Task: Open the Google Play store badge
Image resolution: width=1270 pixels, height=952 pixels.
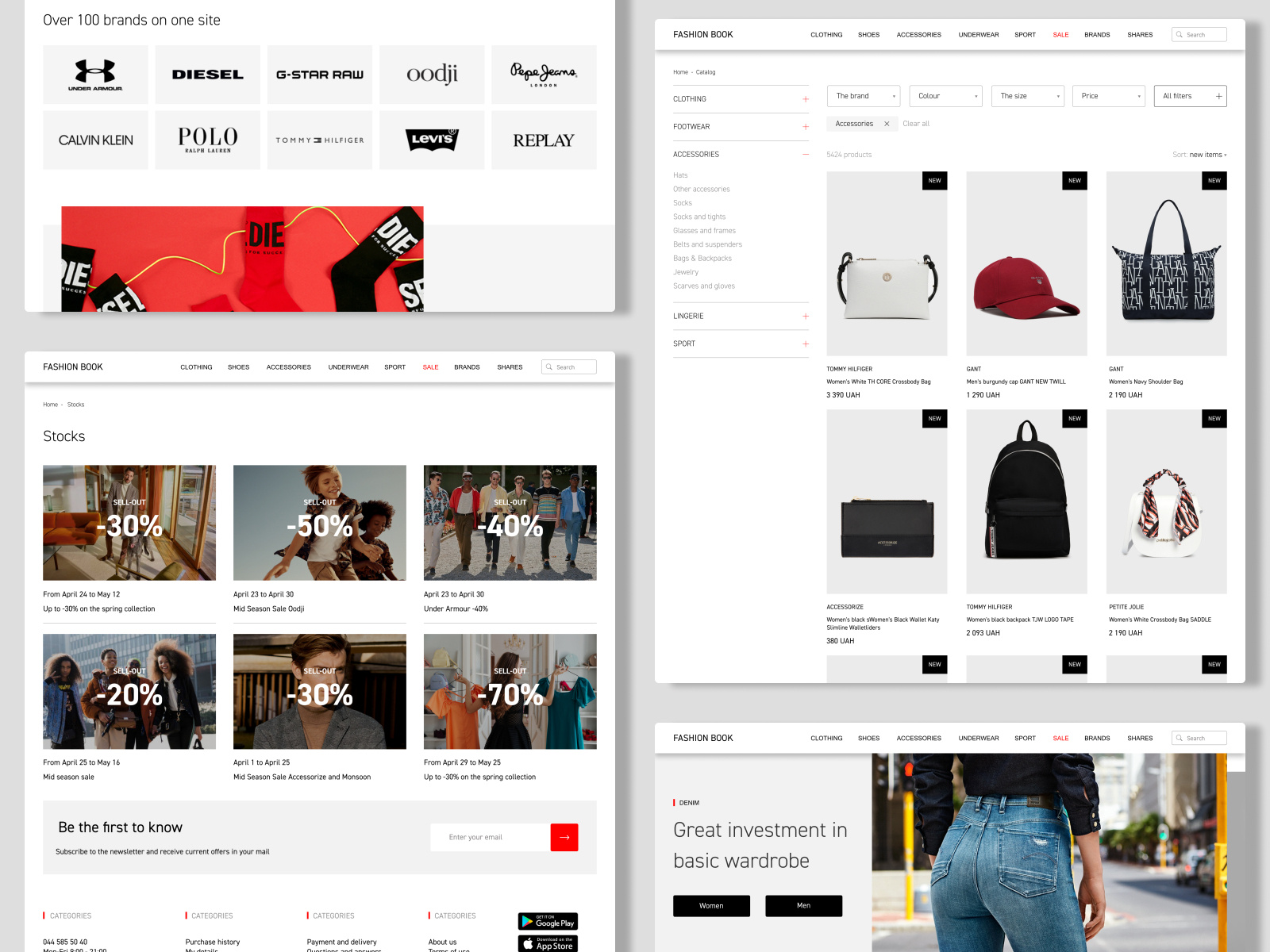Action: pyautogui.click(x=548, y=921)
